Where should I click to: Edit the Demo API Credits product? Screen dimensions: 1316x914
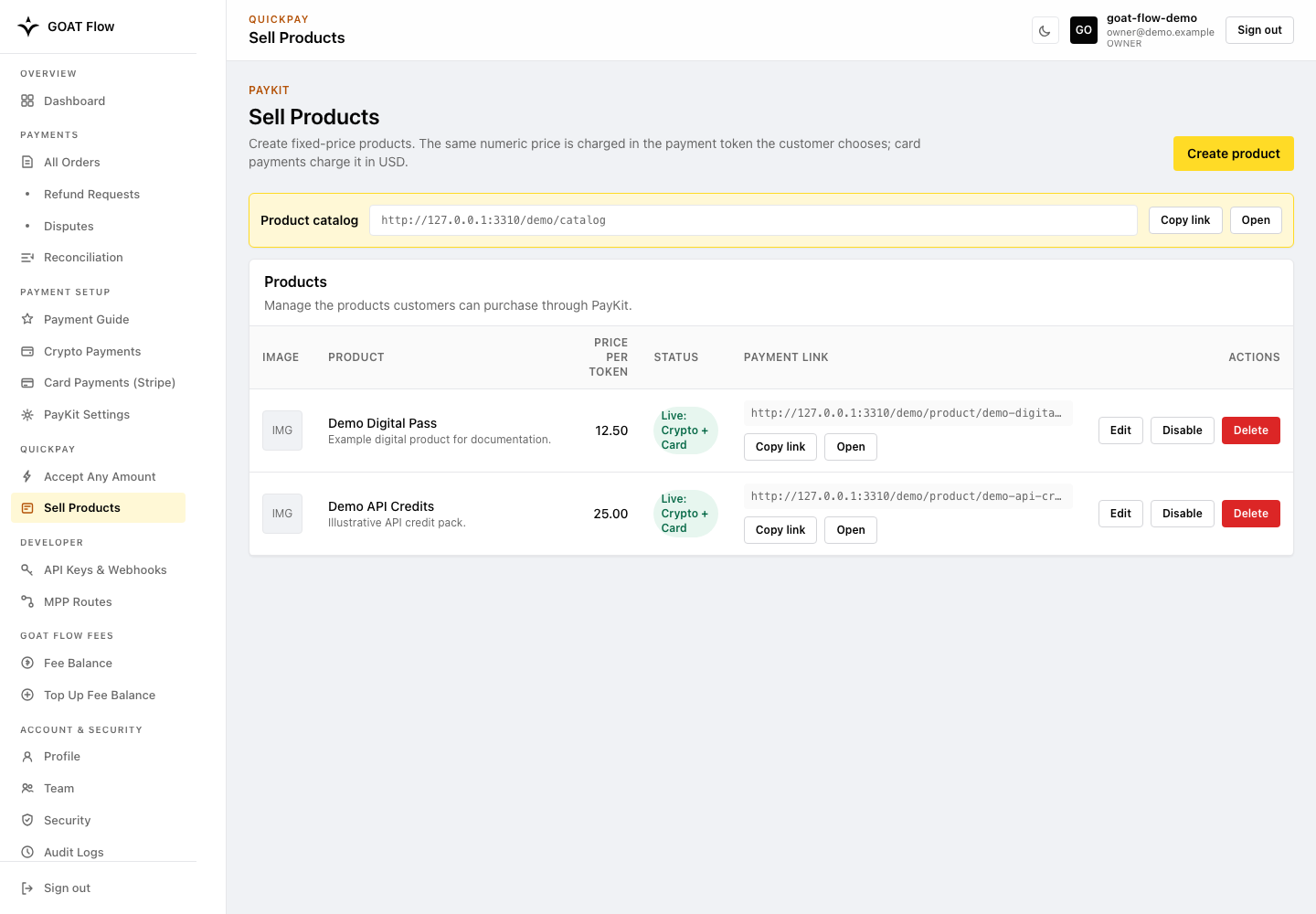[1120, 514]
